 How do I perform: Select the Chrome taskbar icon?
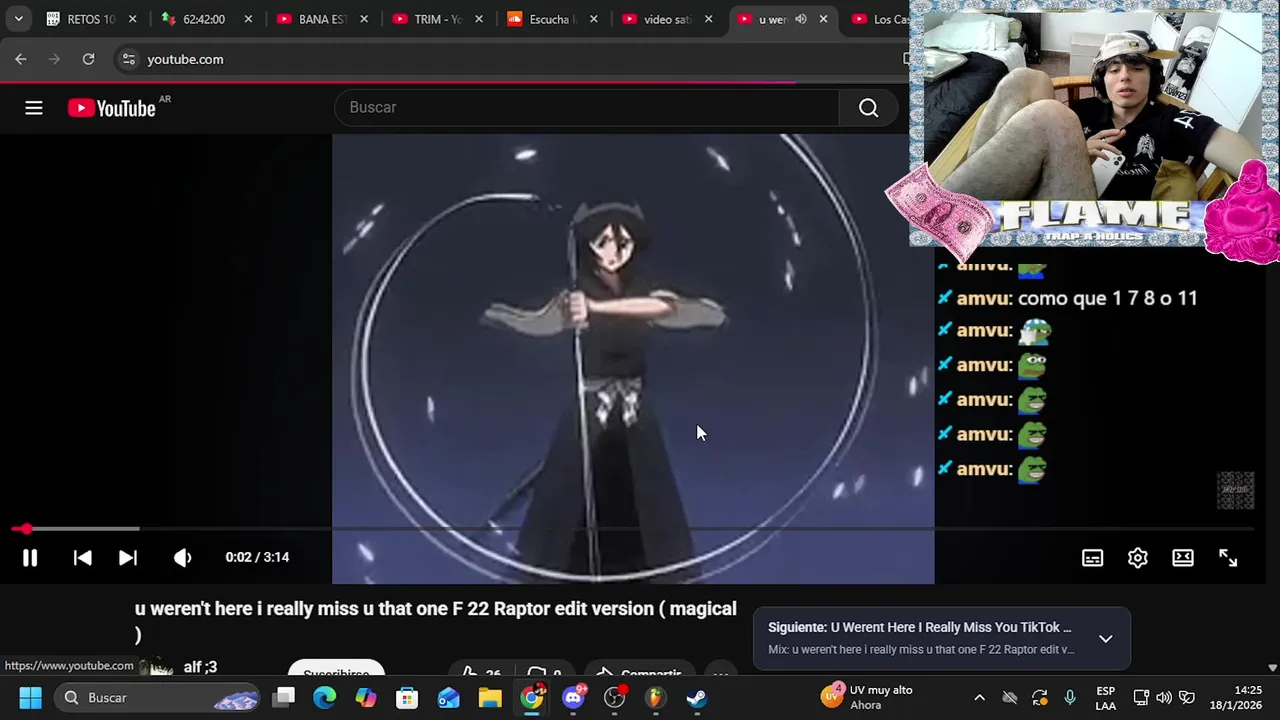[532, 697]
